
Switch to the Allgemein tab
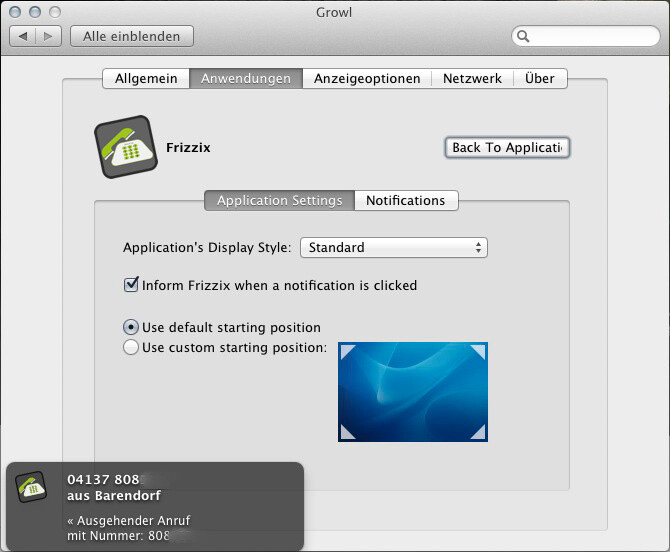[146, 78]
